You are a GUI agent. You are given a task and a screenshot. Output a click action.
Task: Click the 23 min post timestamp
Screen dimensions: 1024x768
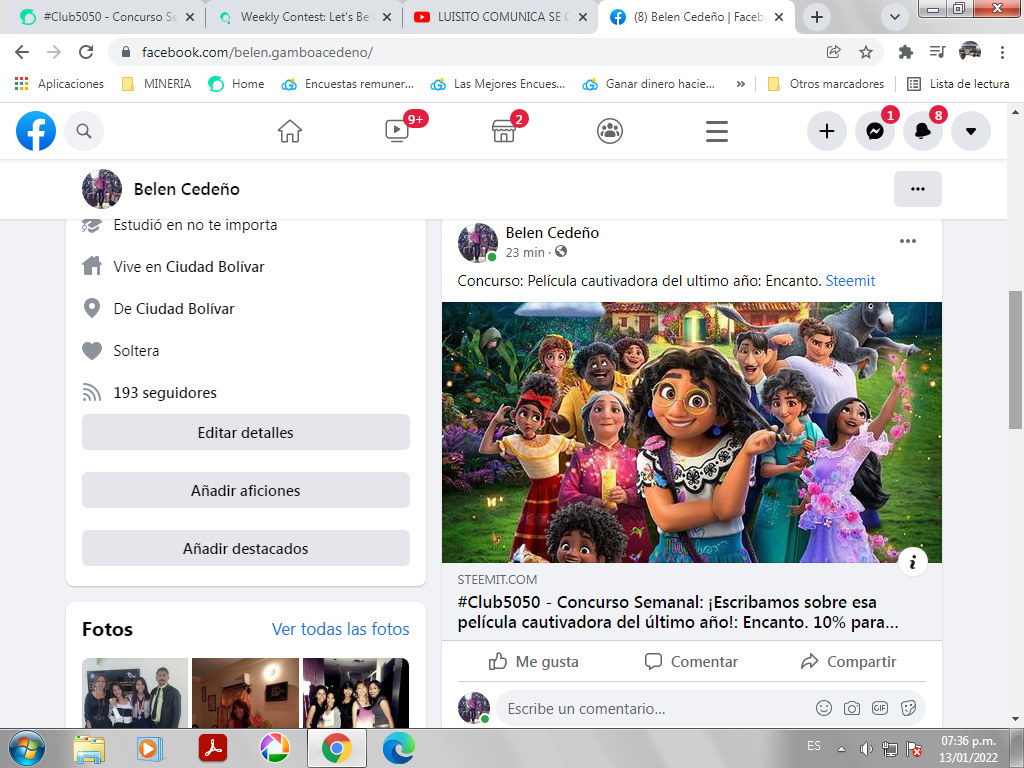525,252
